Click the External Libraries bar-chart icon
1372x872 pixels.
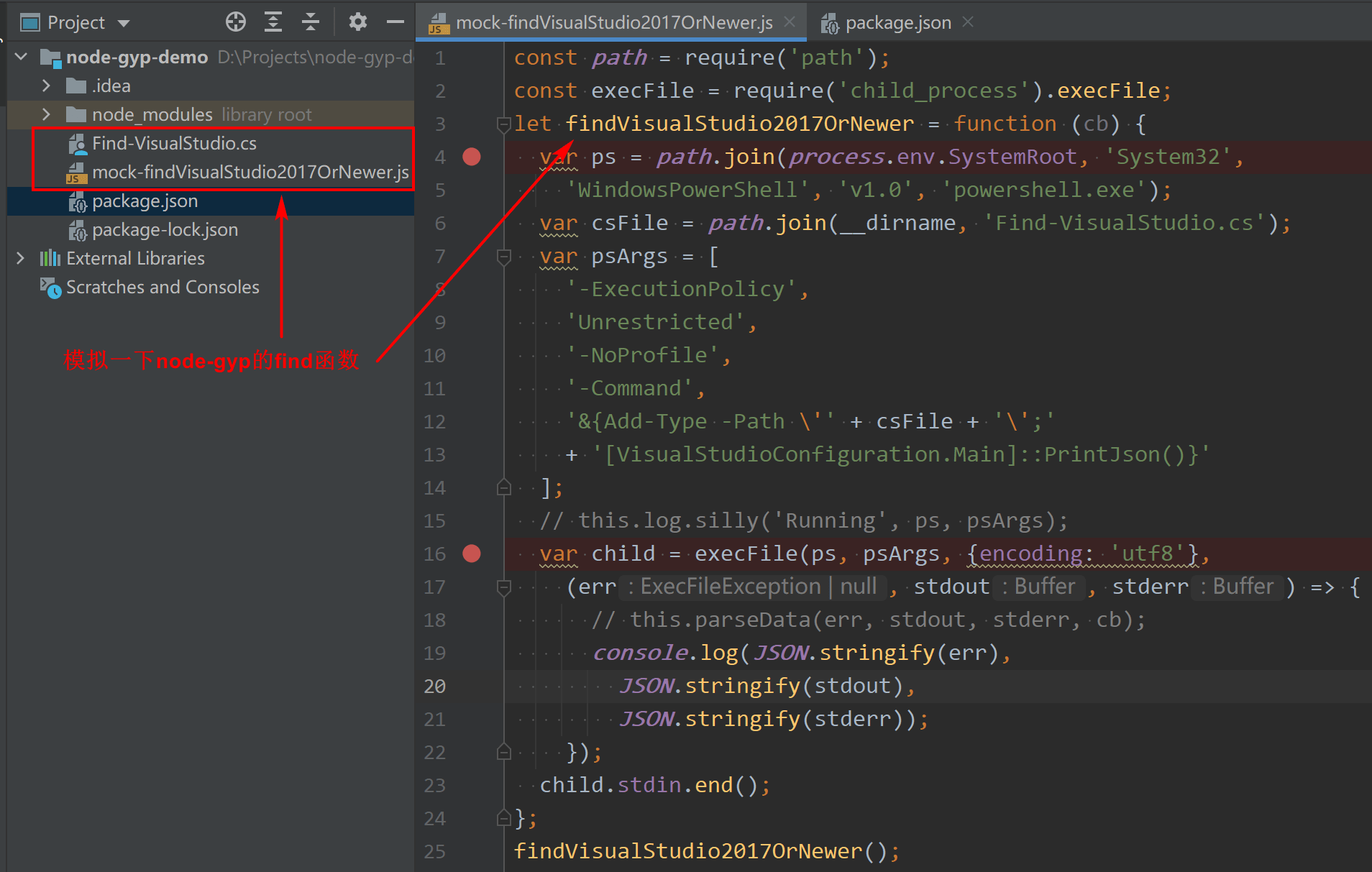50,258
